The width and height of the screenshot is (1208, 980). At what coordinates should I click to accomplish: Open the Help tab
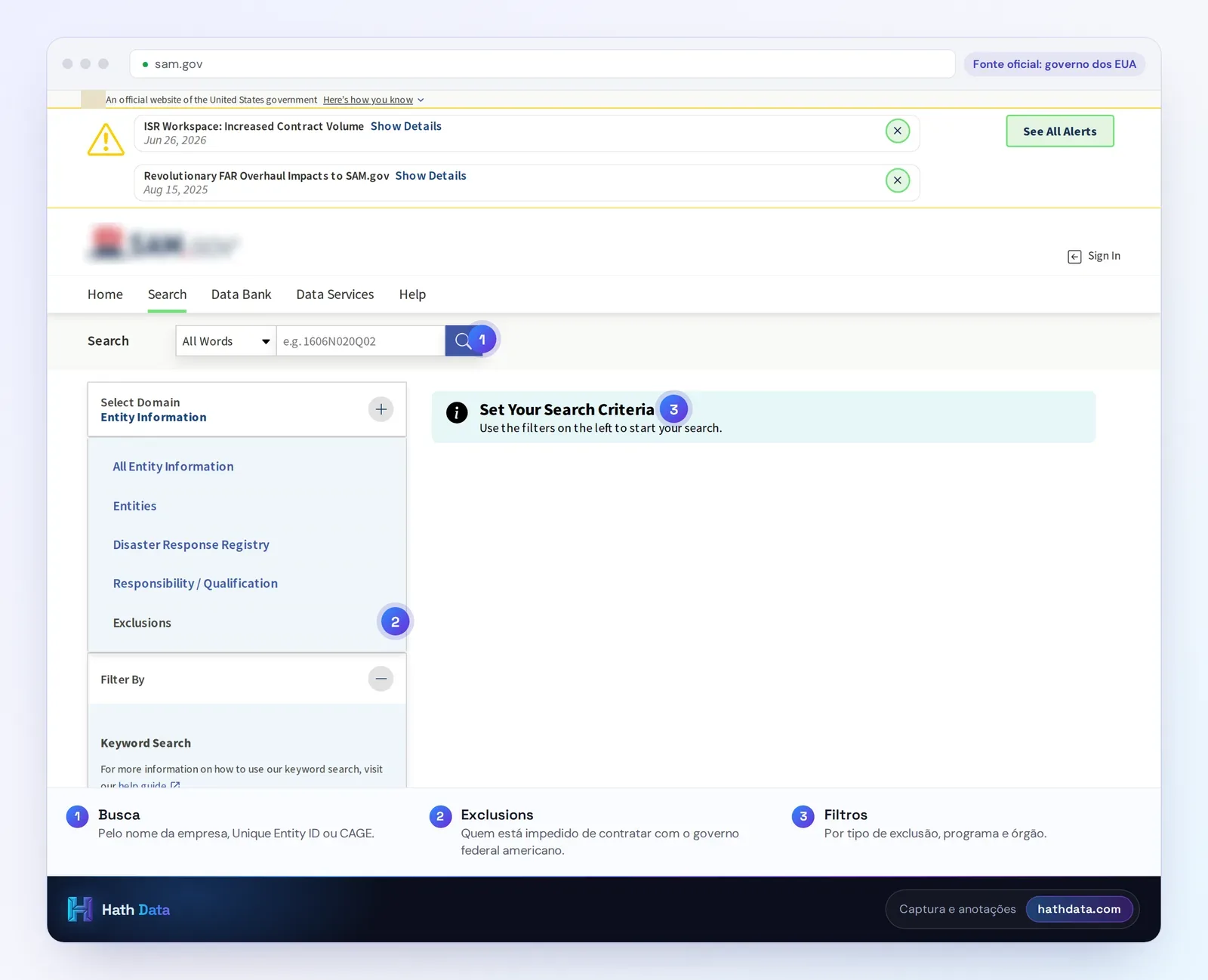tap(412, 294)
